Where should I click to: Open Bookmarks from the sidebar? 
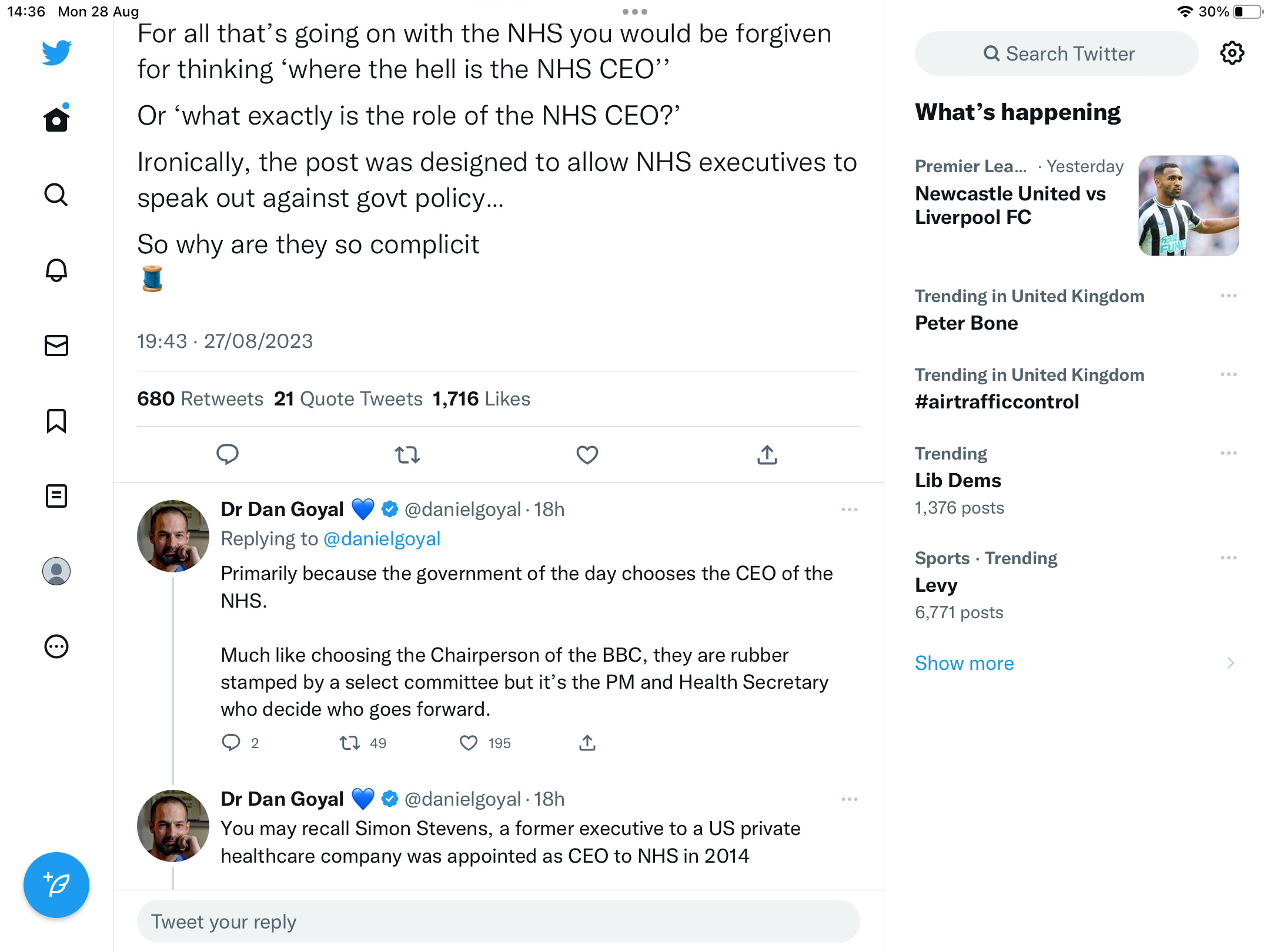click(x=56, y=421)
